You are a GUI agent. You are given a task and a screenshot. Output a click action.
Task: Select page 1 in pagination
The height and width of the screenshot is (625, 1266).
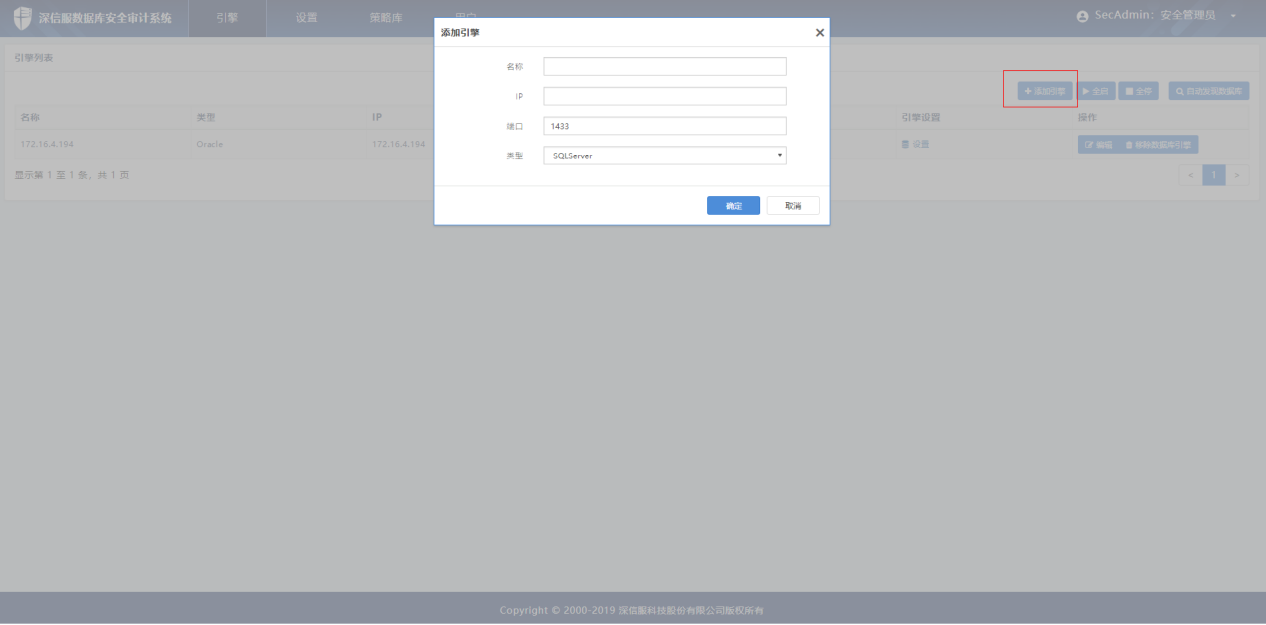1214,175
